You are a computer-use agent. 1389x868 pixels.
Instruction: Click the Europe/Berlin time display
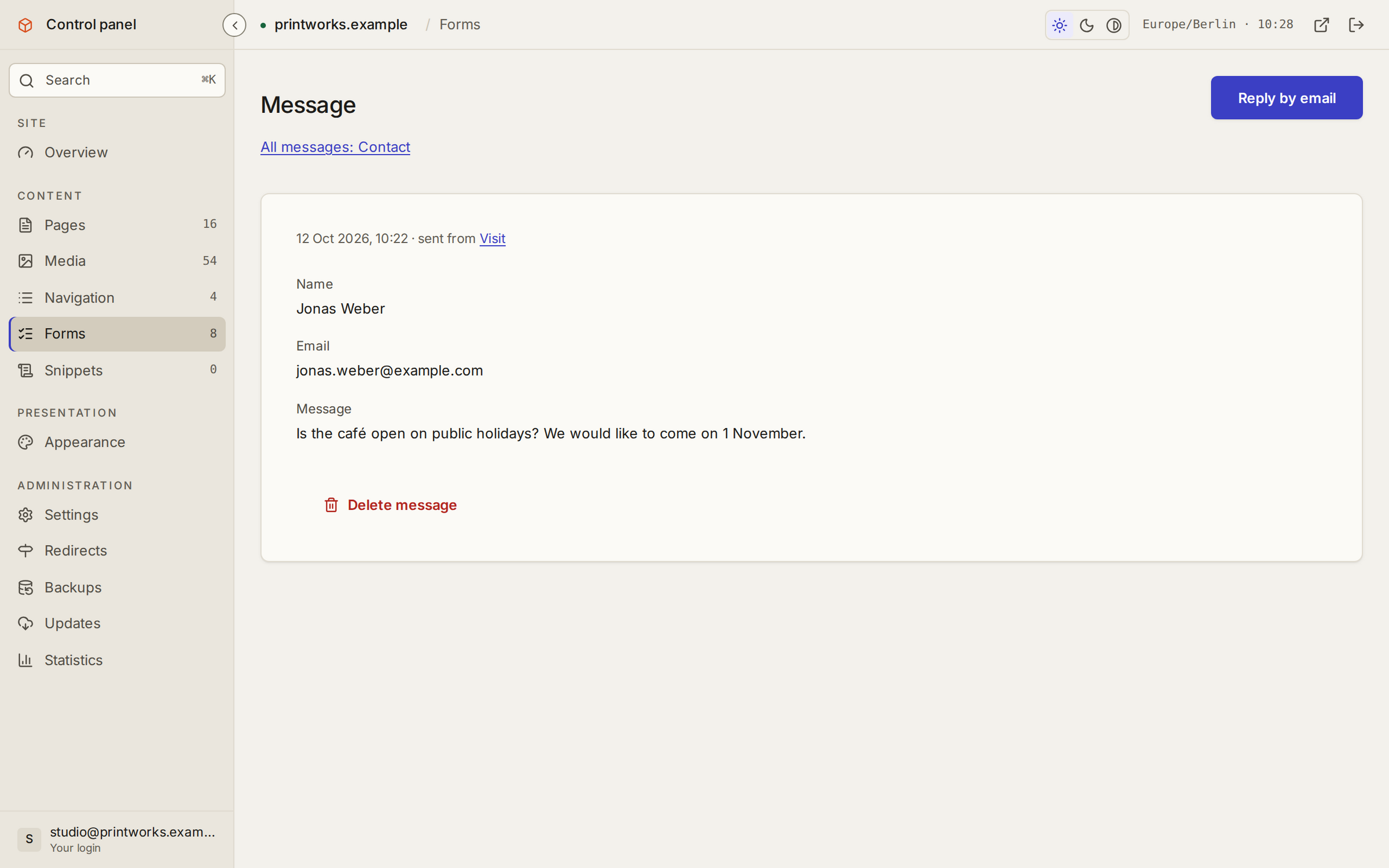1218,24
